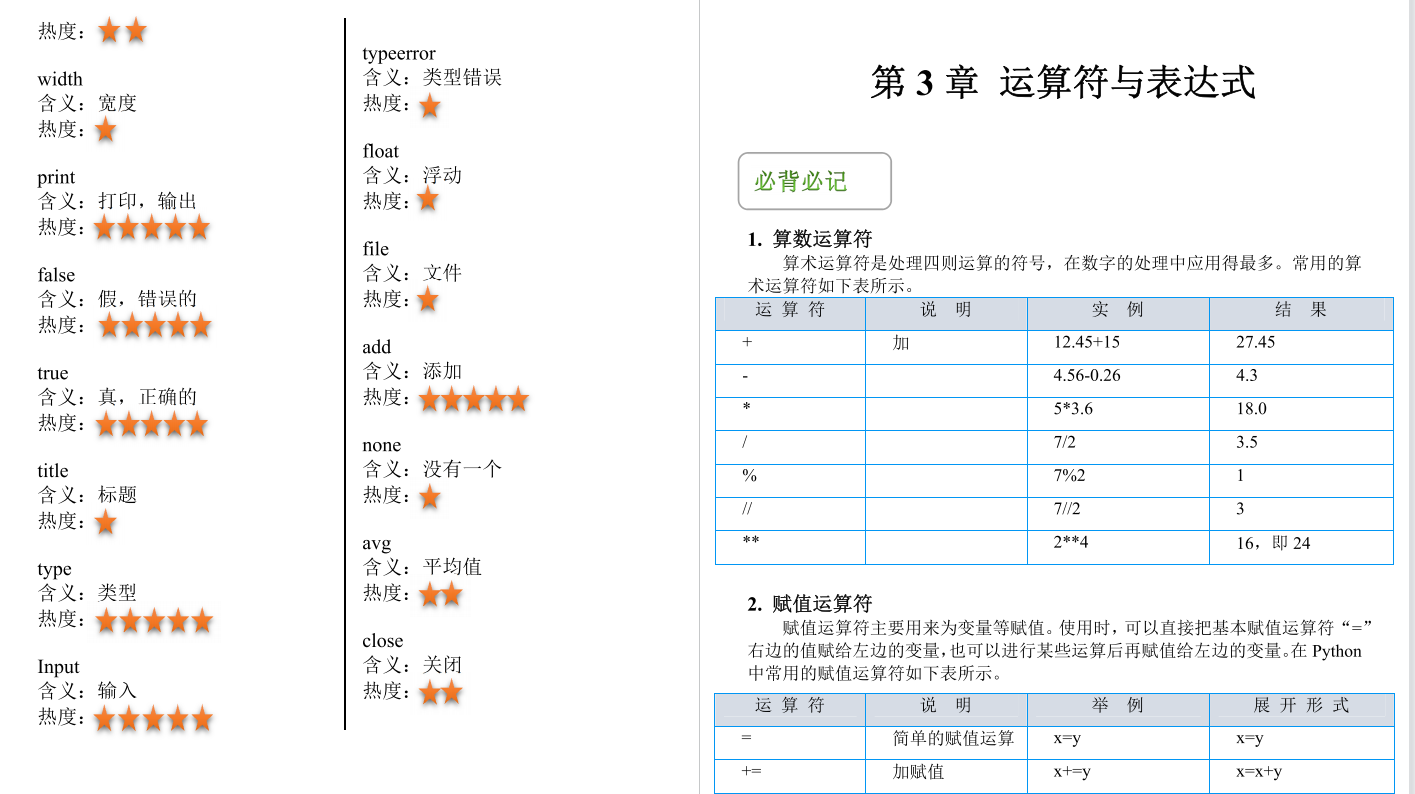Click the single star under none
1415x794 pixels.
click(430, 496)
